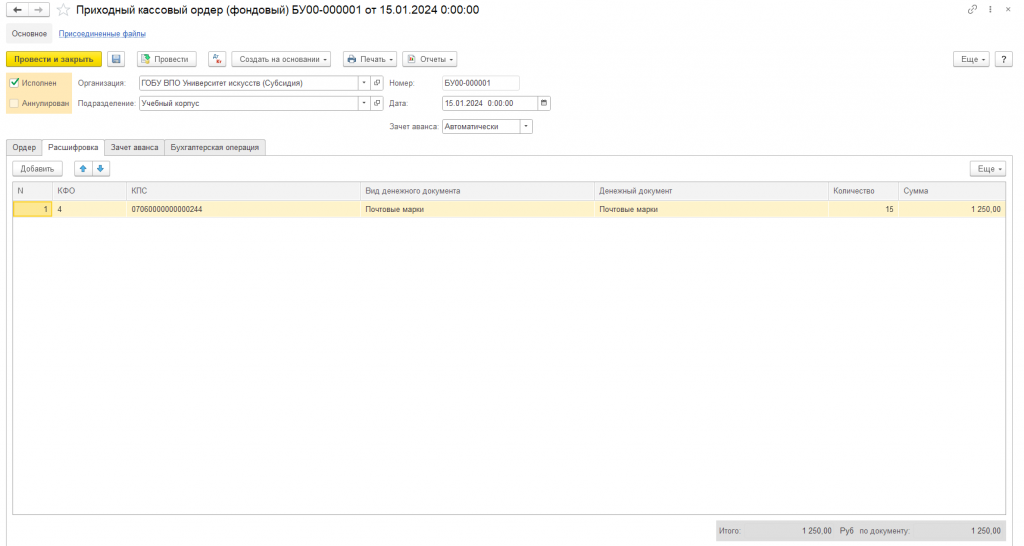This screenshot has height=546, width=1024.
Task: Open Организация field link icon
Action: point(377,83)
